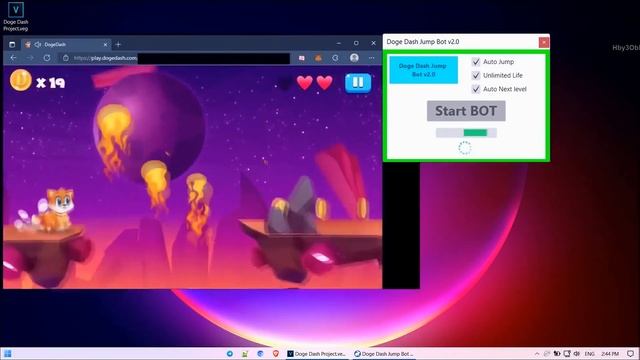Image resolution: width=640 pixels, height=360 pixels.
Task: Click the lock icon in the address bar
Action: pos(66,58)
